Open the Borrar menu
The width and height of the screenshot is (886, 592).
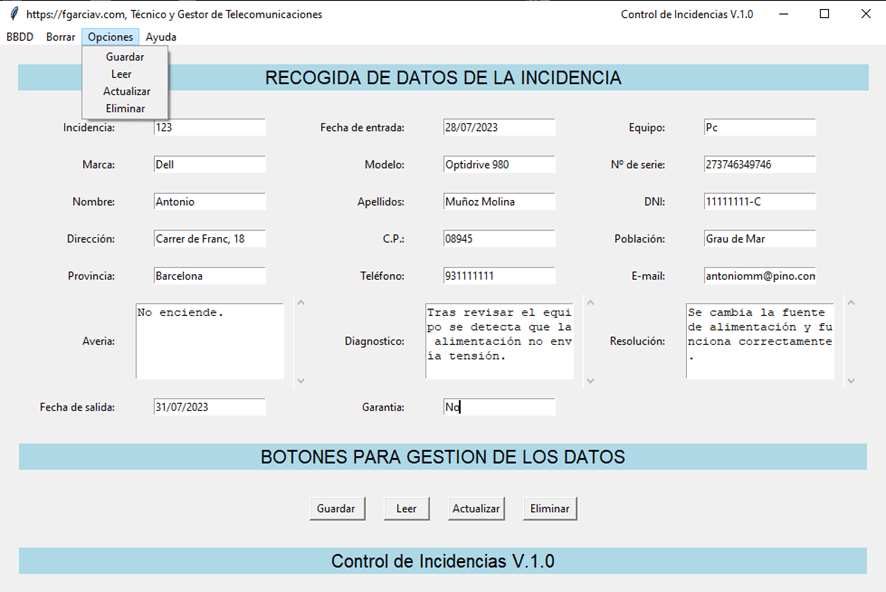[60, 37]
